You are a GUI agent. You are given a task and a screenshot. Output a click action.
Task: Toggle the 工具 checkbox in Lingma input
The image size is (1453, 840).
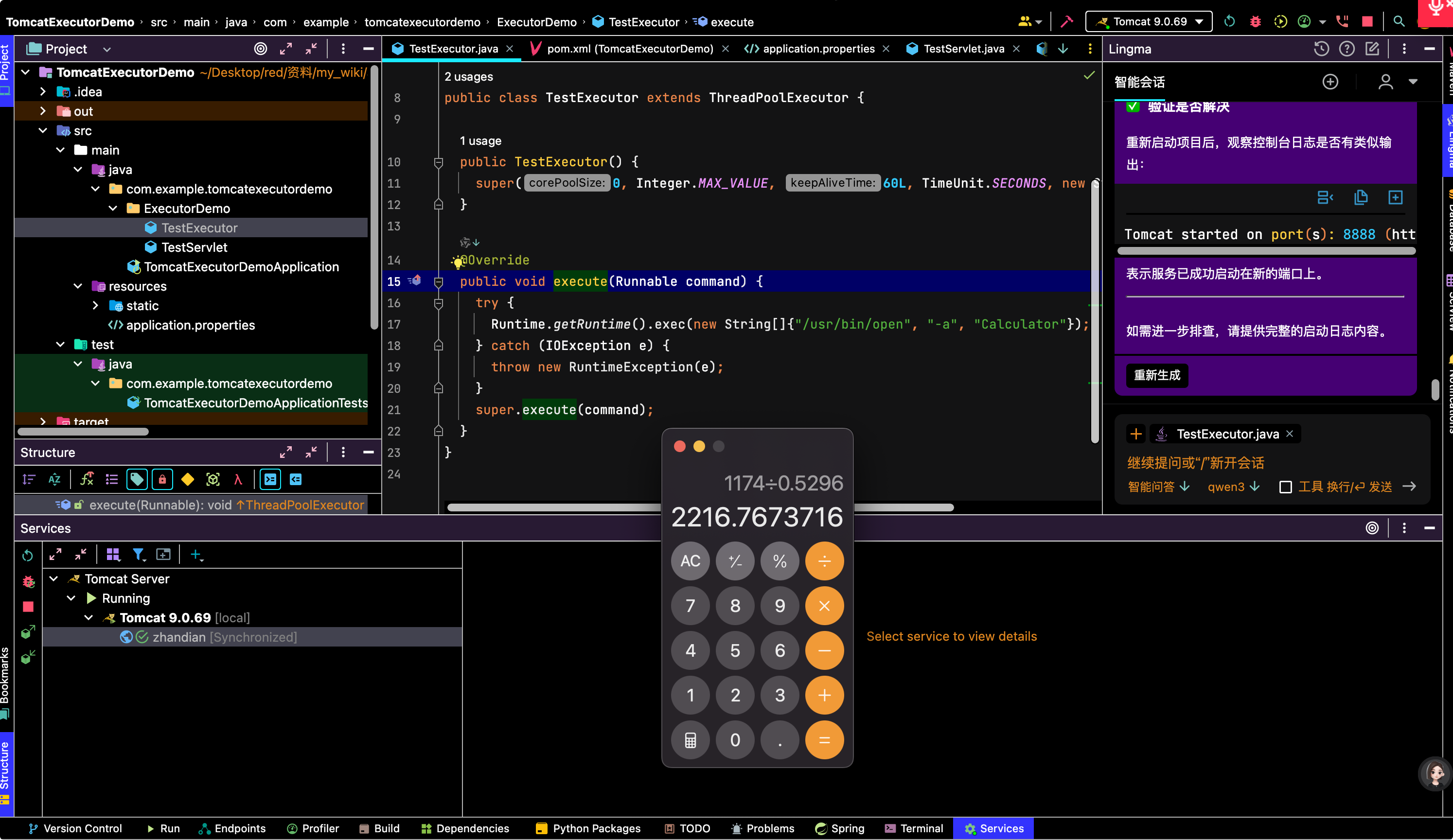click(x=1285, y=487)
